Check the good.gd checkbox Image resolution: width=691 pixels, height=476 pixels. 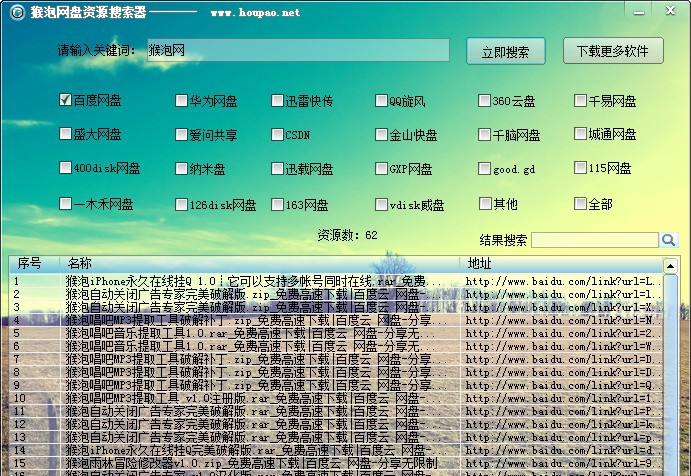[484, 168]
